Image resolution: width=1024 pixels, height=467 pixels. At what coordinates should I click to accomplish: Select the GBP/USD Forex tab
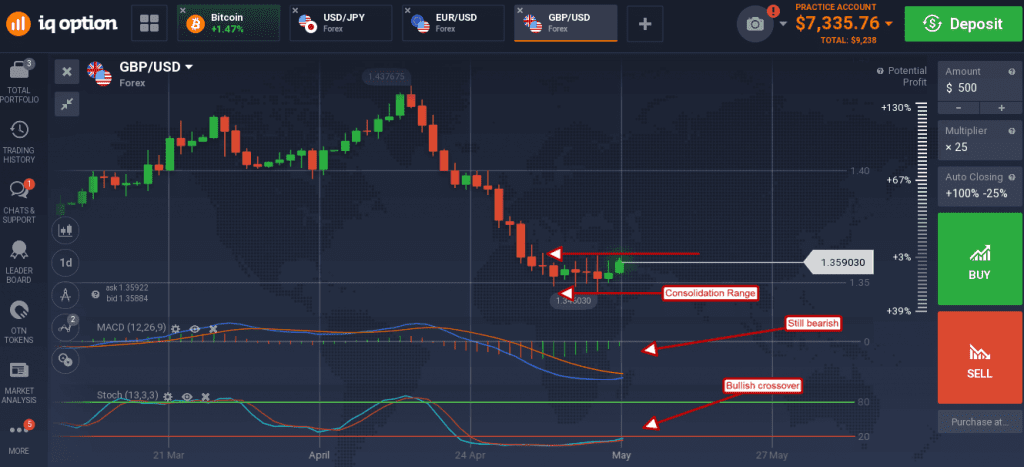(x=566, y=24)
